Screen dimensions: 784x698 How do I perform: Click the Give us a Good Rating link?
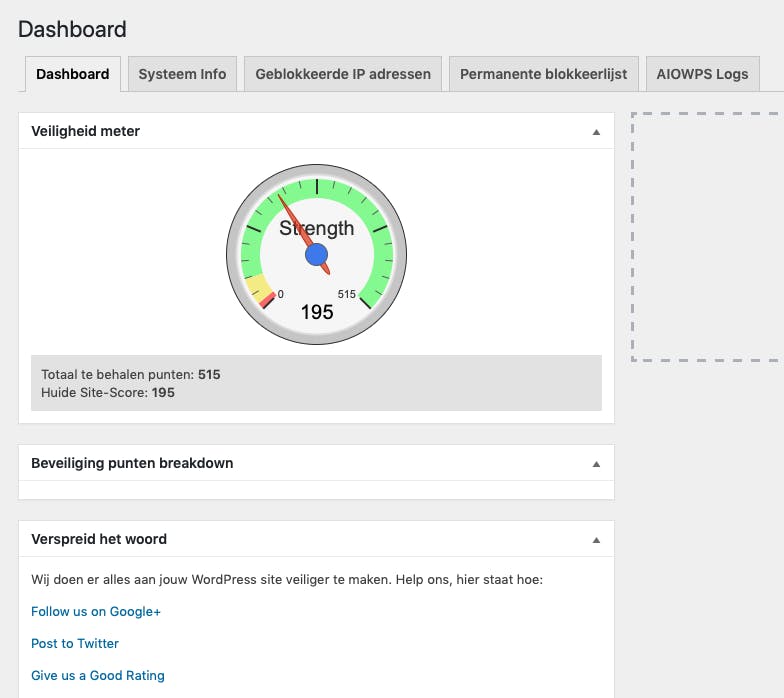[x=98, y=675]
